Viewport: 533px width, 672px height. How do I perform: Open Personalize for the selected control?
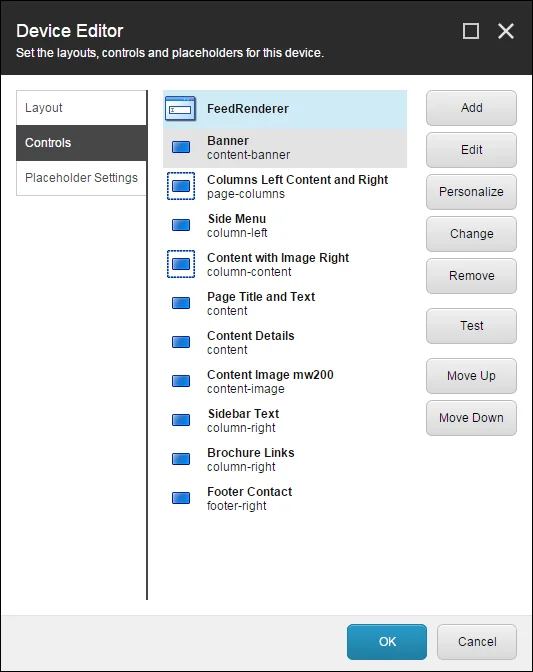[471, 192]
